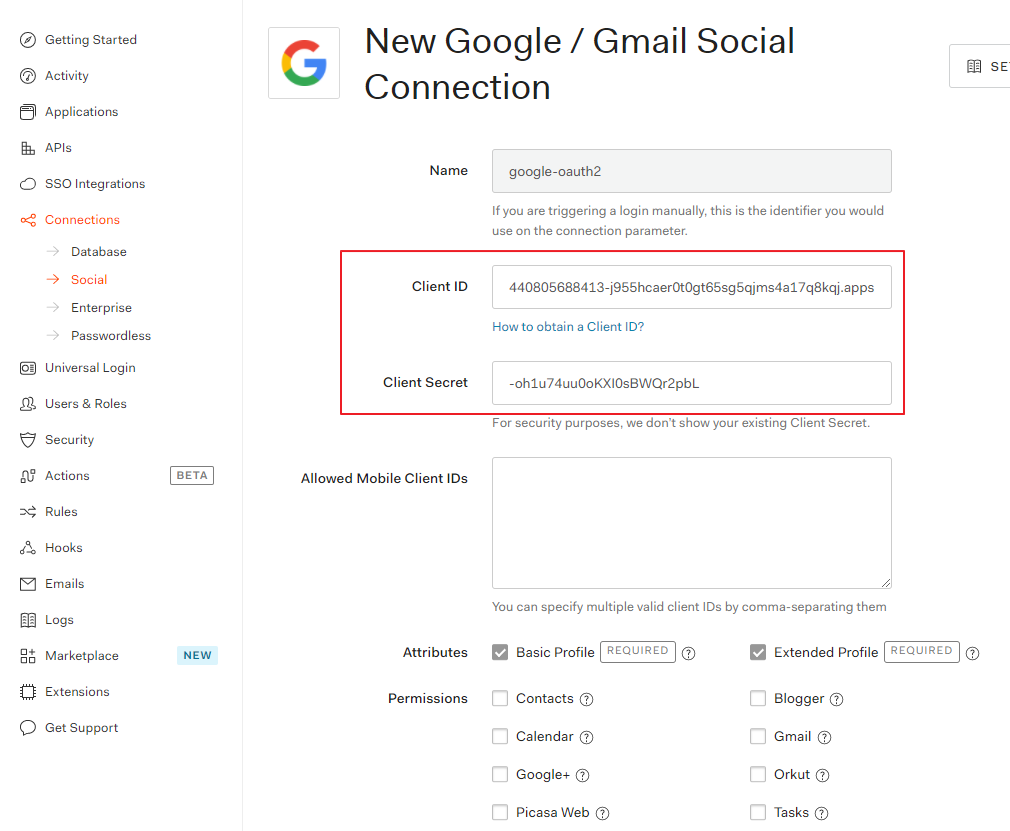
Task: Click the Getting Started compass icon
Action: point(28,40)
